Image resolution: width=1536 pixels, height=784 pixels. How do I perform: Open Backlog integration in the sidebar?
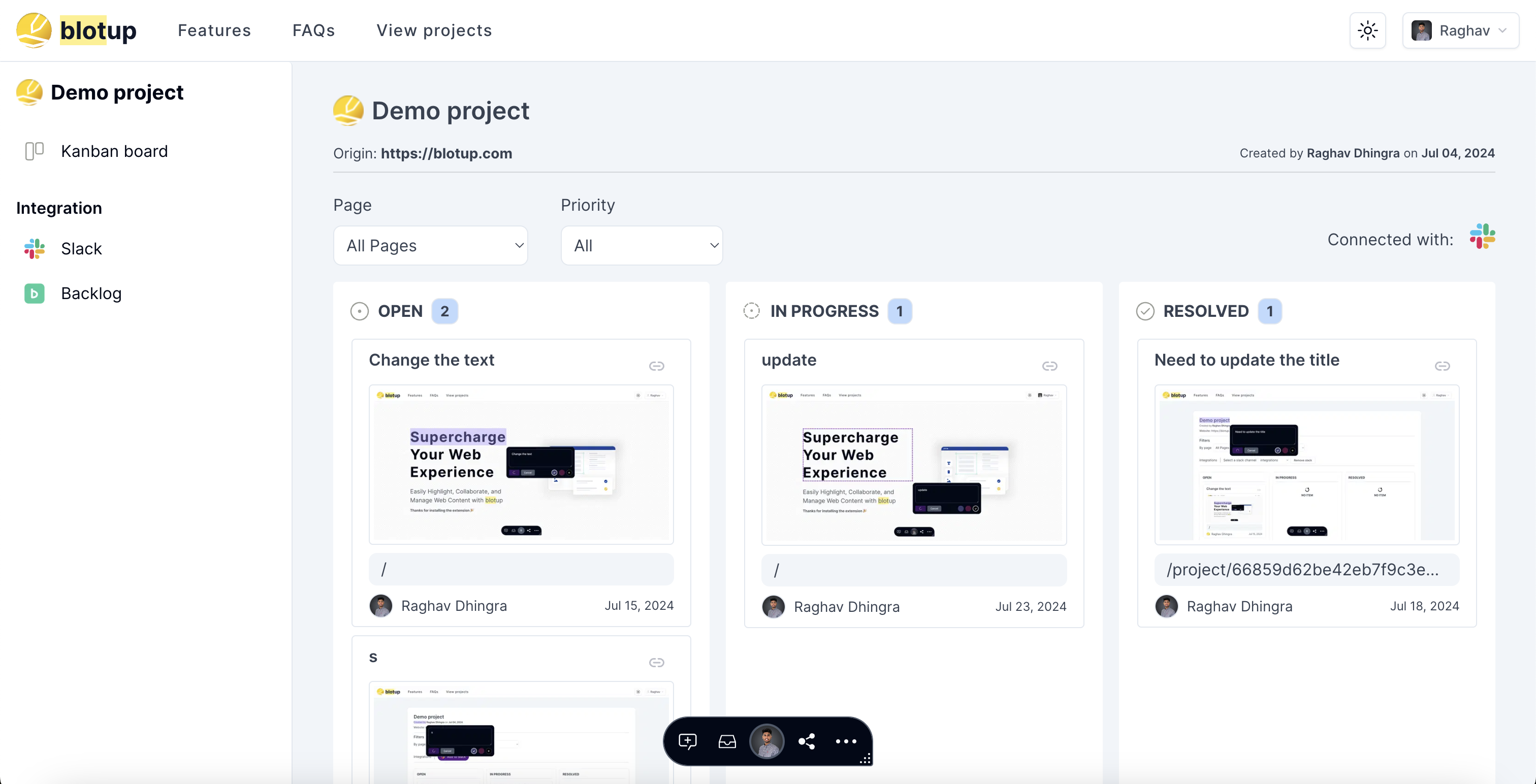(x=91, y=293)
